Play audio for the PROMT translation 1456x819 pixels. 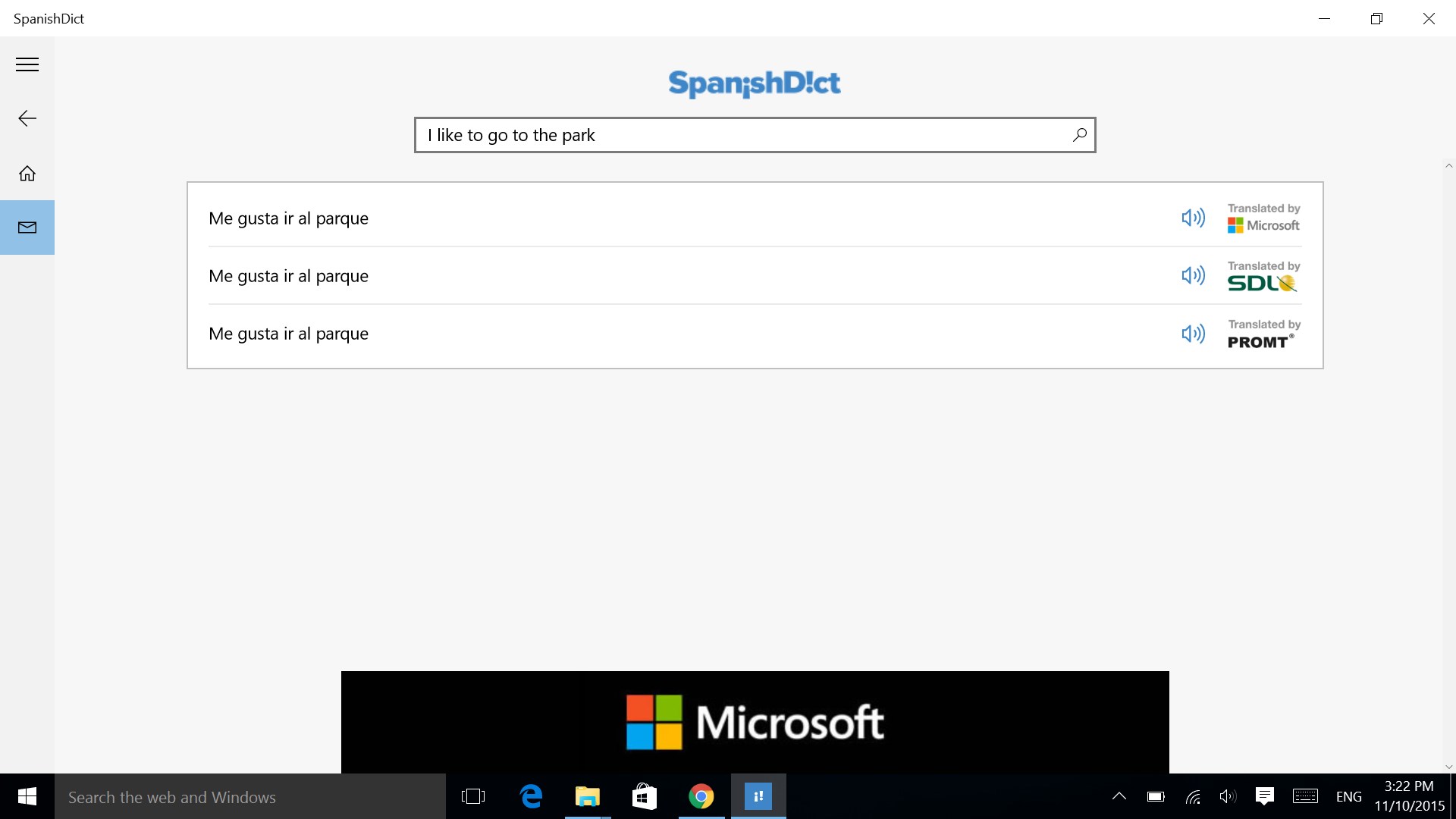click(x=1192, y=334)
